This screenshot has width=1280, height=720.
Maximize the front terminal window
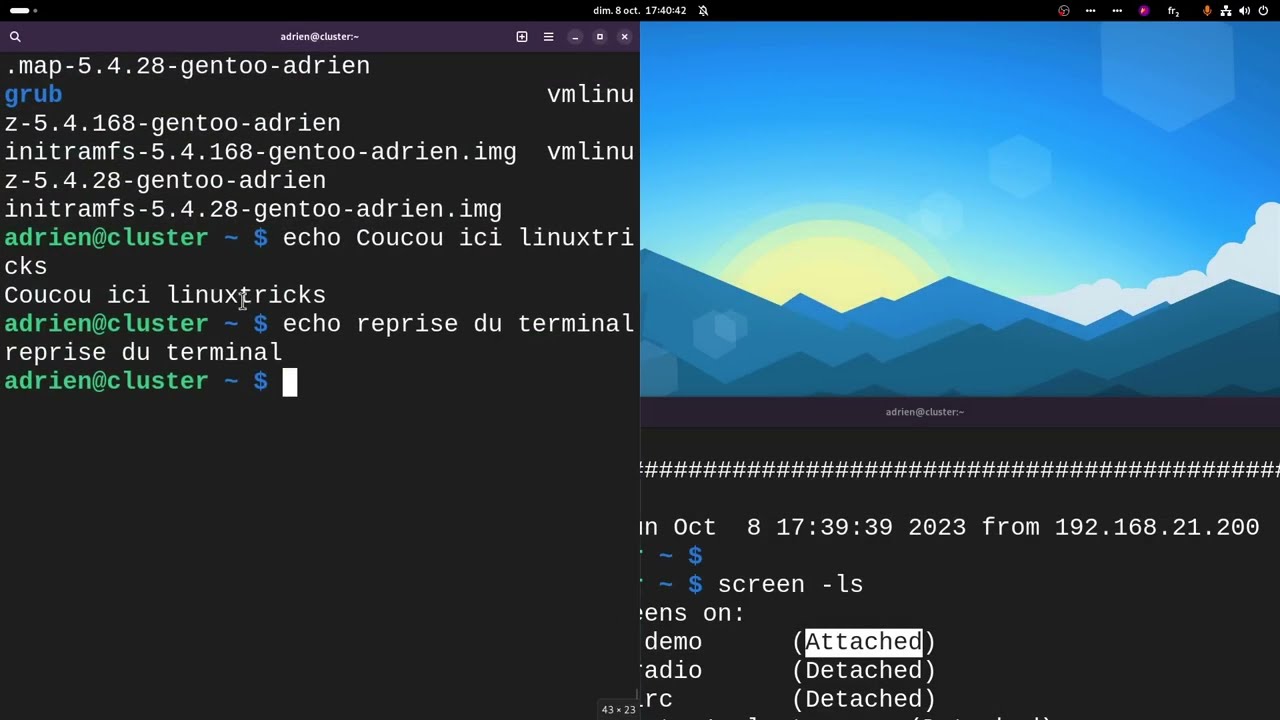click(600, 37)
